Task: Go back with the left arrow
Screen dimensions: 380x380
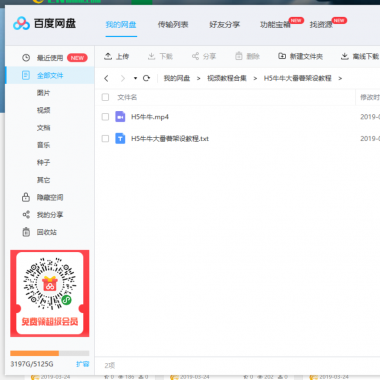Action: [x=106, y=78]
